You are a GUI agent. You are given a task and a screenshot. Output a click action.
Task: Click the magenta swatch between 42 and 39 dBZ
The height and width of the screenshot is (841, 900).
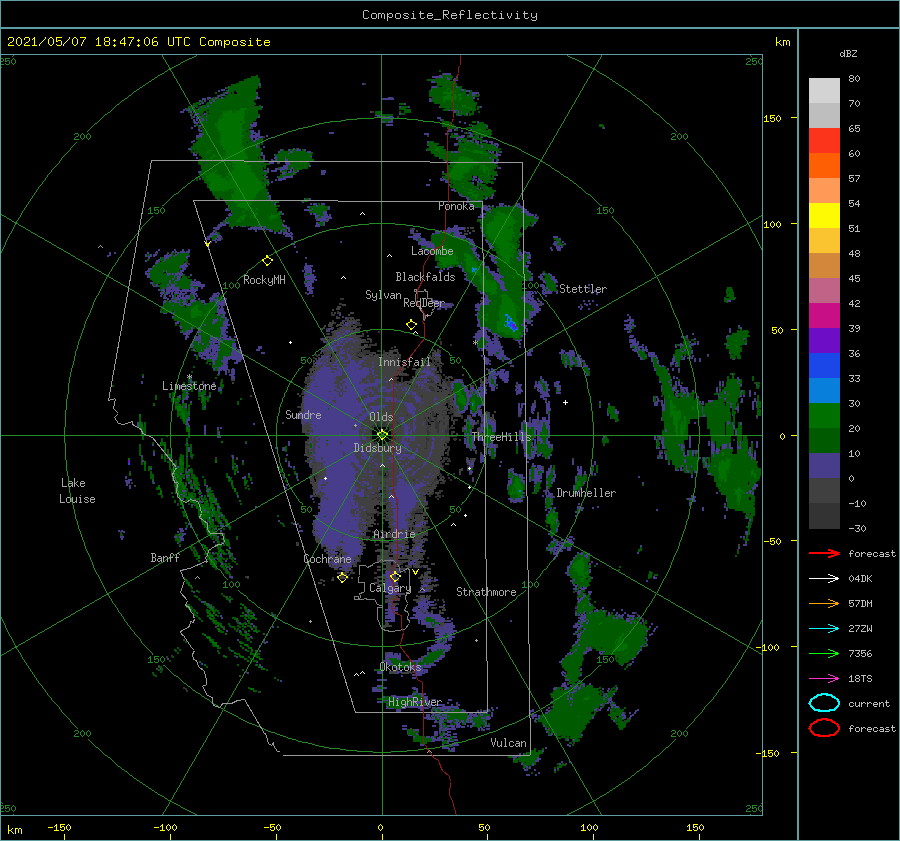tap(824, 316)
